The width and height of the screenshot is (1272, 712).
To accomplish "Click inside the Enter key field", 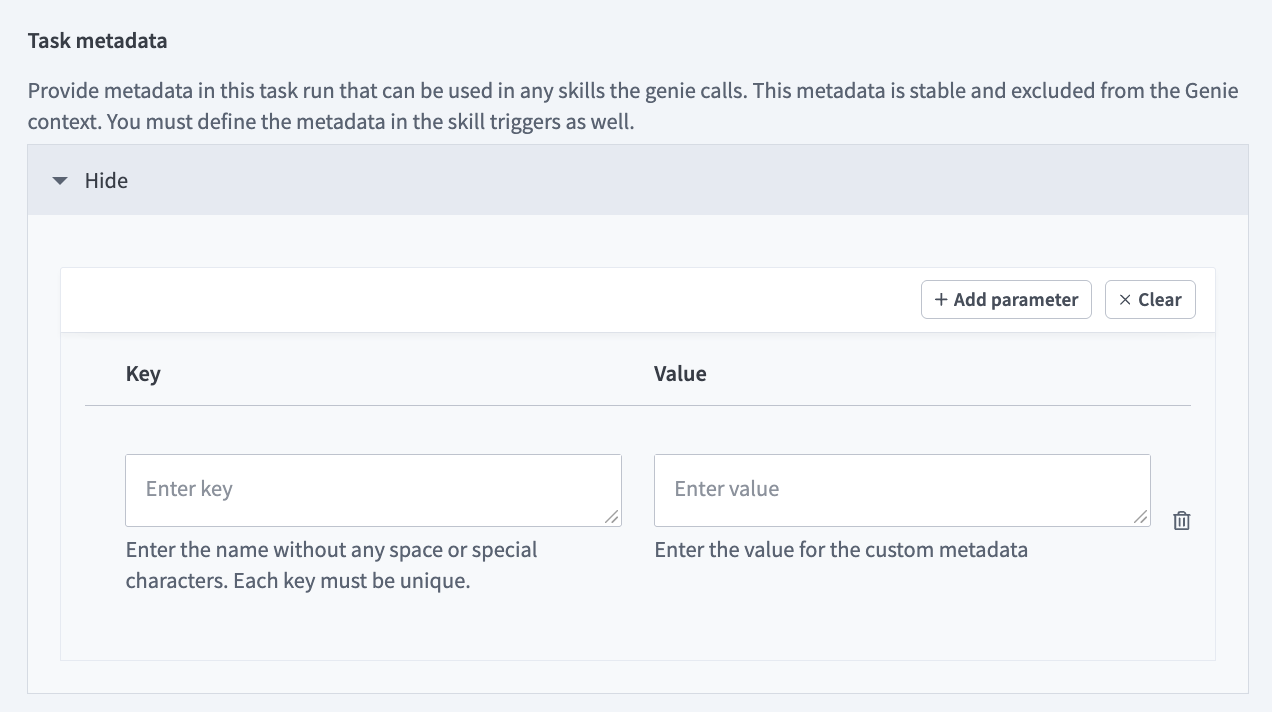I will tap(373, 490).
